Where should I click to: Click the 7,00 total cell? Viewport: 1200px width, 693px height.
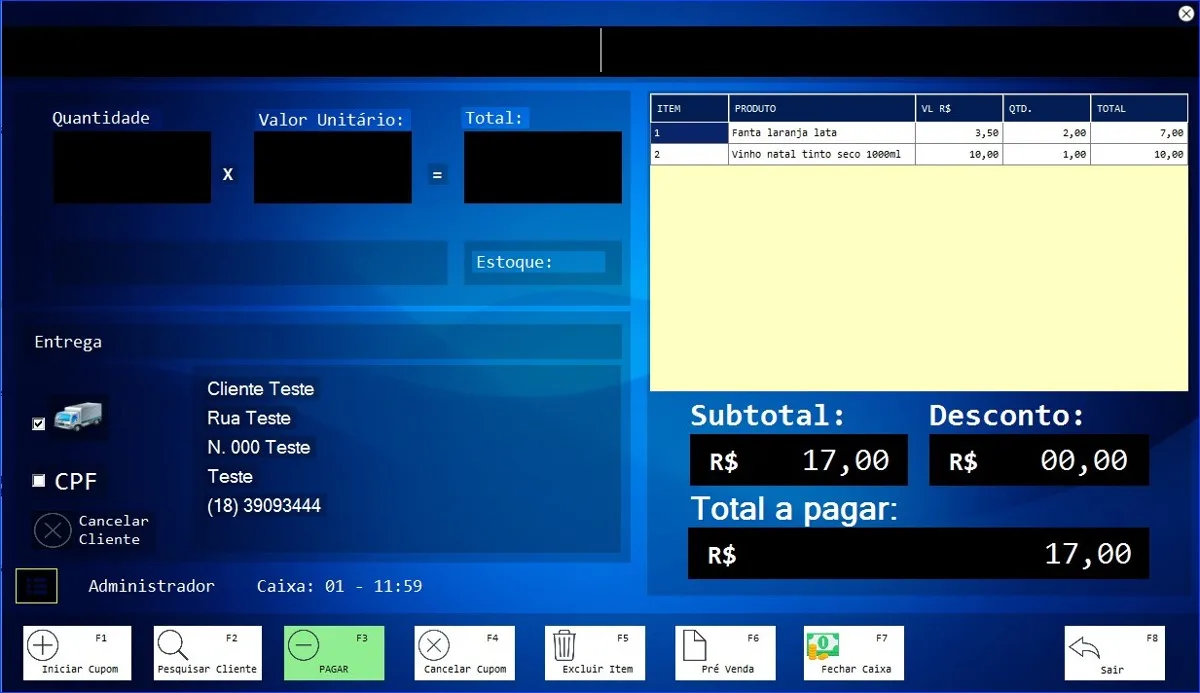point(1139,132)
